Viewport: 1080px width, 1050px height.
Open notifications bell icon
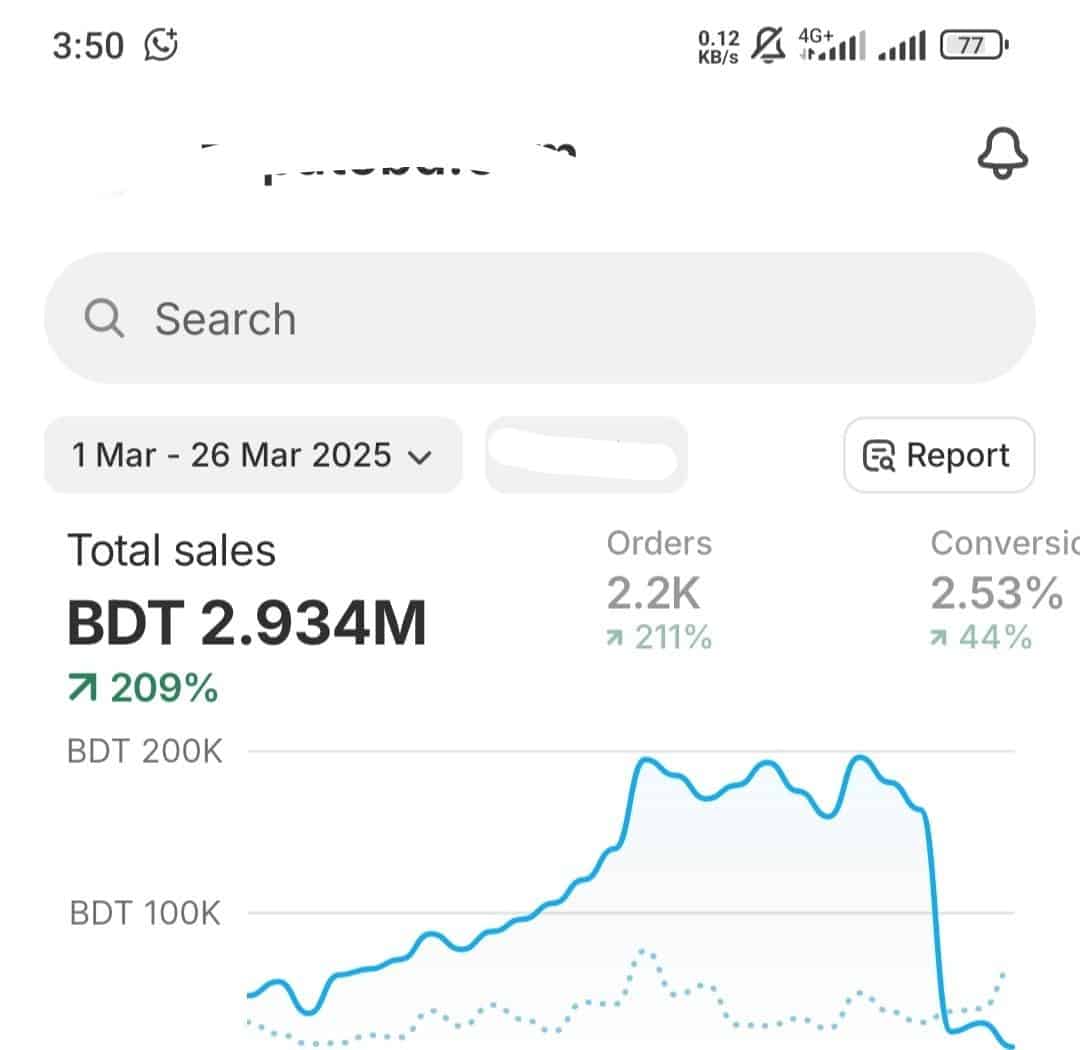[x=1003, y=153]
